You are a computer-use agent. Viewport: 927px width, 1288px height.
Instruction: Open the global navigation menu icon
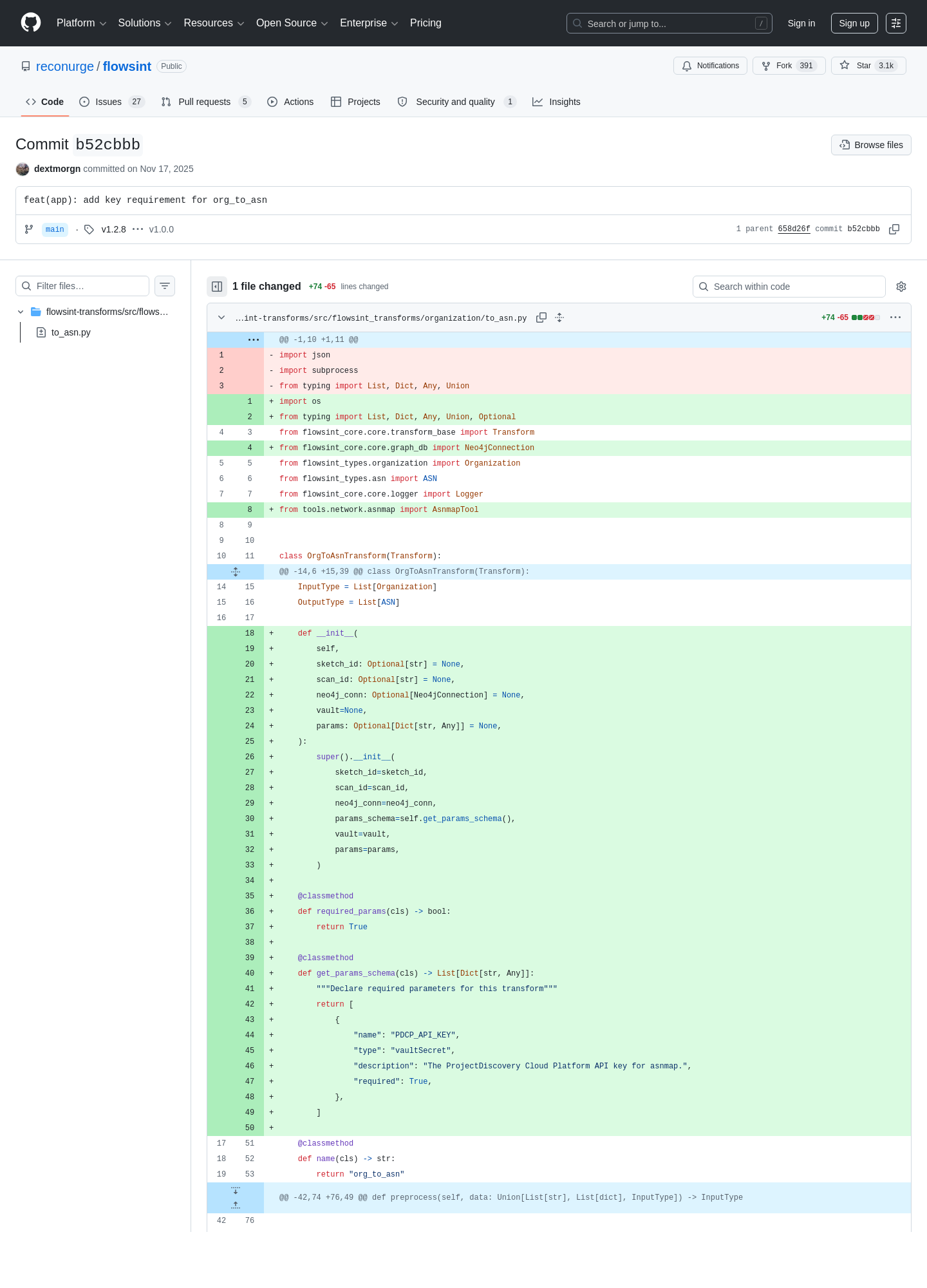[896, 23]
